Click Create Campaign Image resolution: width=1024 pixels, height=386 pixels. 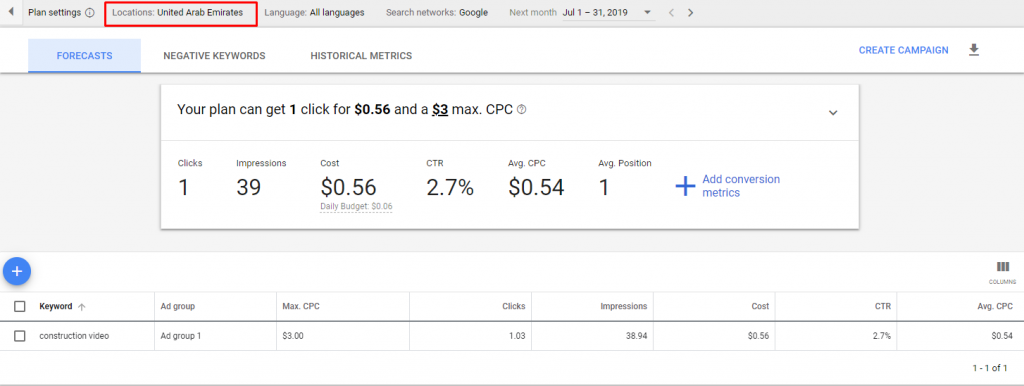[x=904, y=50]
